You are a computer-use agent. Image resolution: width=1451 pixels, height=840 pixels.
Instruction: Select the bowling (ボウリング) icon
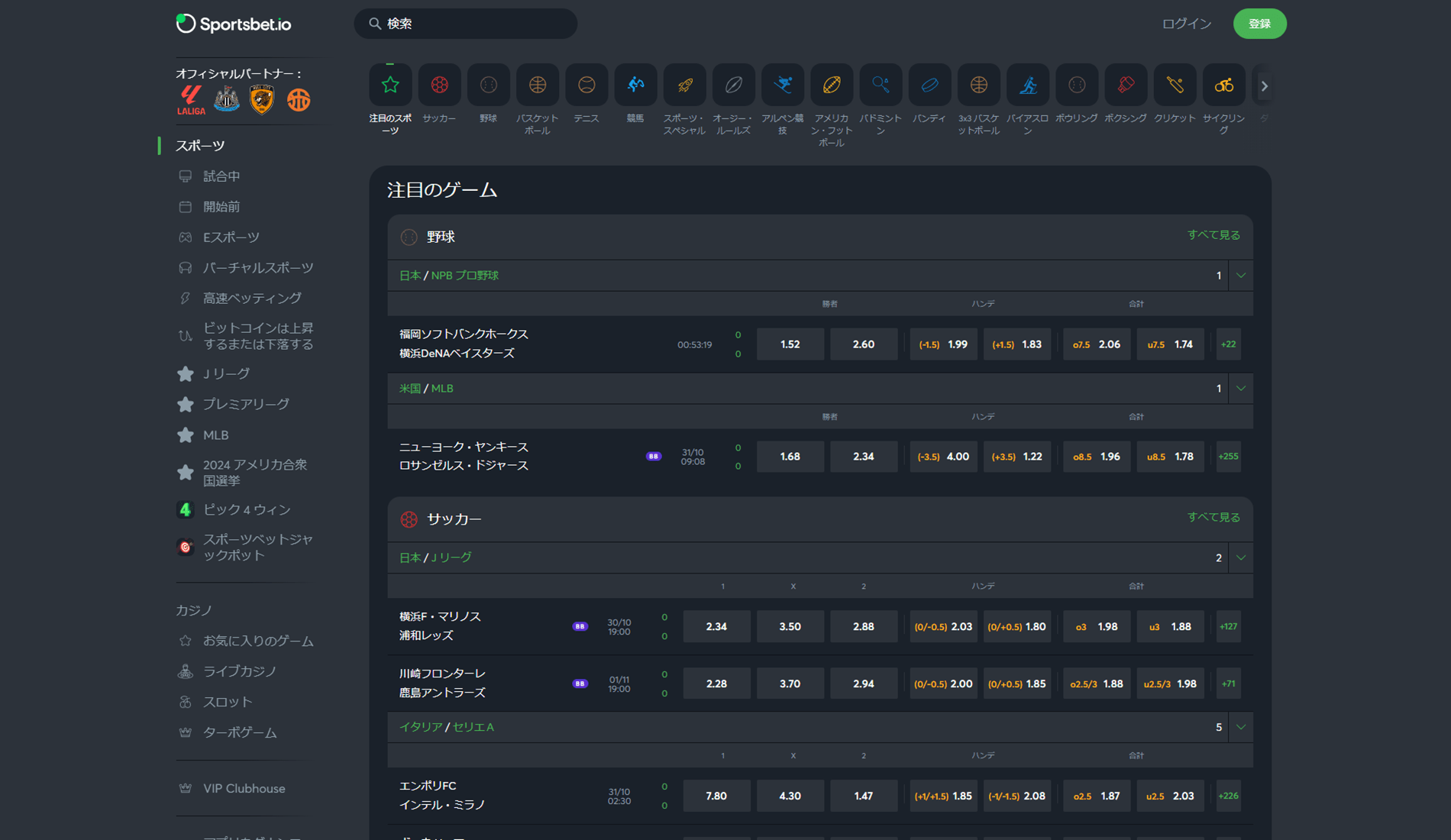tap(1077, 85)
